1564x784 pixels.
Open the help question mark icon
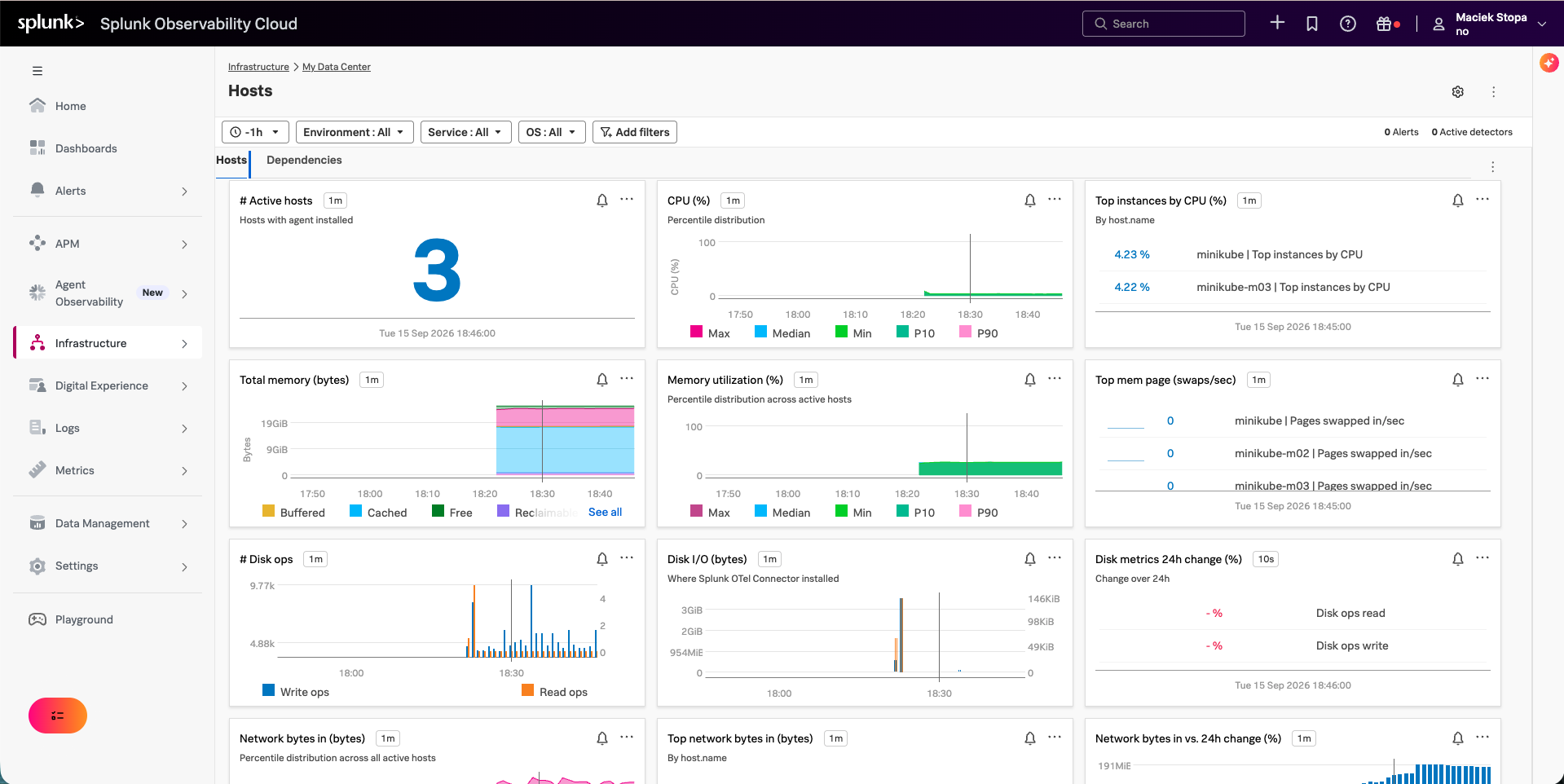pyautogui.click(x=1348, y=24)
